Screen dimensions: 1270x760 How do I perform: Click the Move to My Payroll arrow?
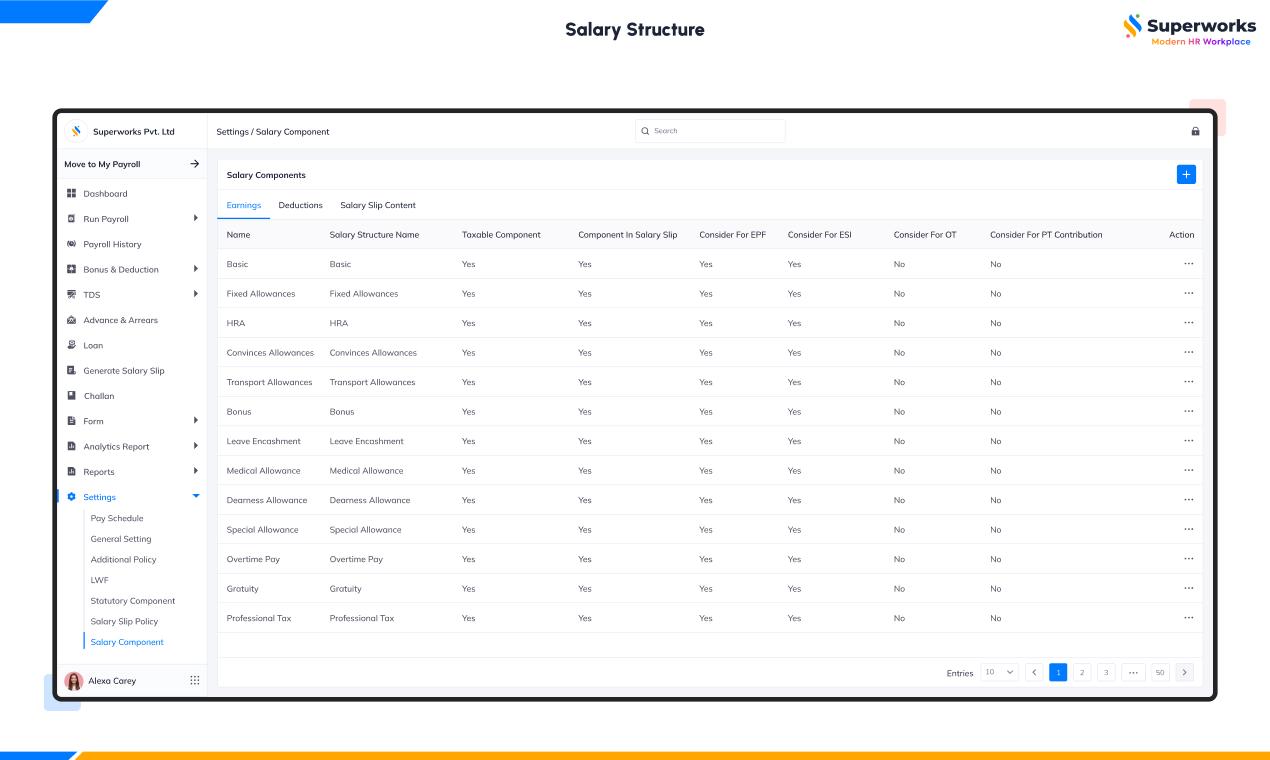pos(195,164)
